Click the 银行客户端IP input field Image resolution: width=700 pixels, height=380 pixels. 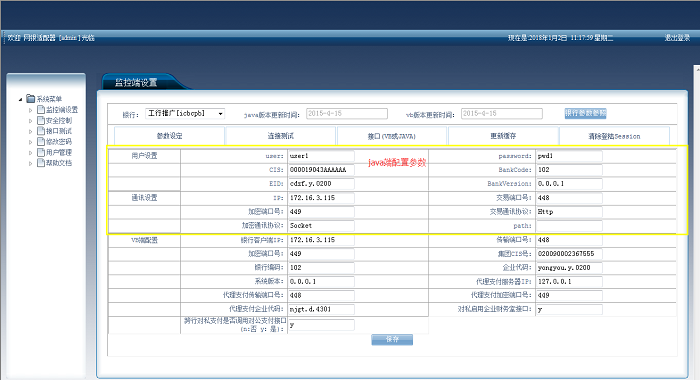[321, 240]
